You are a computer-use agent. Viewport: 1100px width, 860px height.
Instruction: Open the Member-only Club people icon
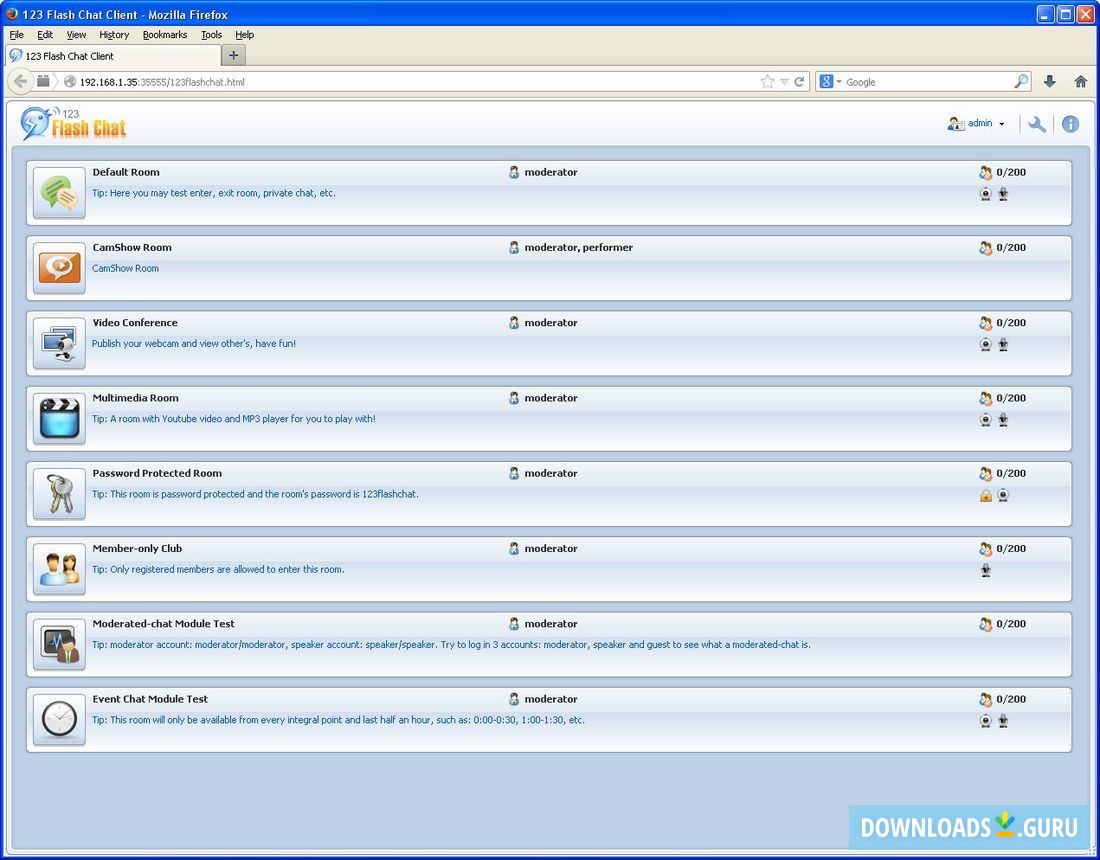point(59,569)
